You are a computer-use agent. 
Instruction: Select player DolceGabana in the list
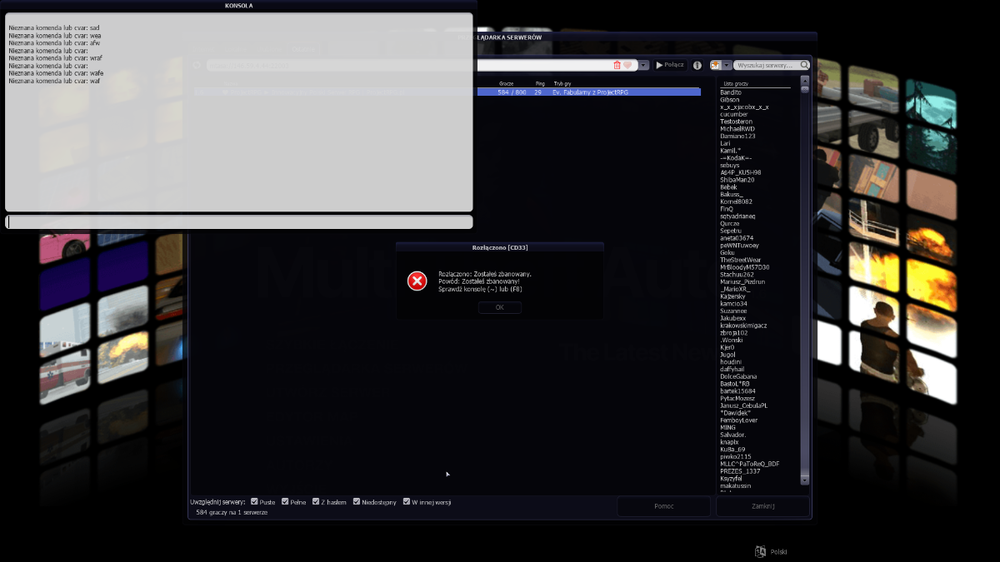click(x=739, y=376)
